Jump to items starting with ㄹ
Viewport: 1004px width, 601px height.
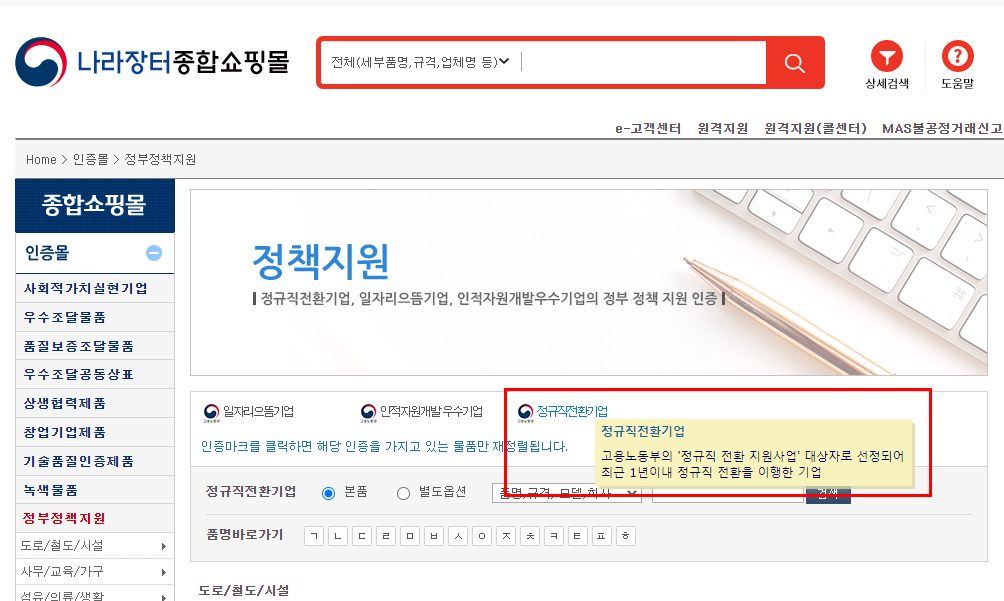pos(385,536)
